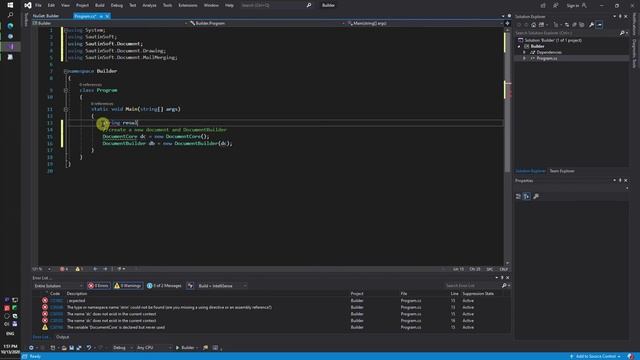Sort Error List by Description column
The image size is (640, 360).
pos(77,293)
